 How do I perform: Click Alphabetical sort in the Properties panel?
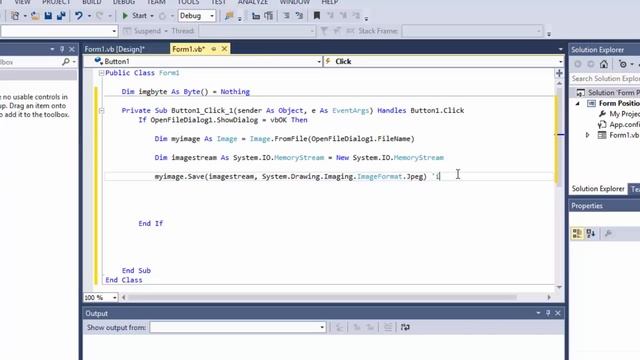click(591, 233)
